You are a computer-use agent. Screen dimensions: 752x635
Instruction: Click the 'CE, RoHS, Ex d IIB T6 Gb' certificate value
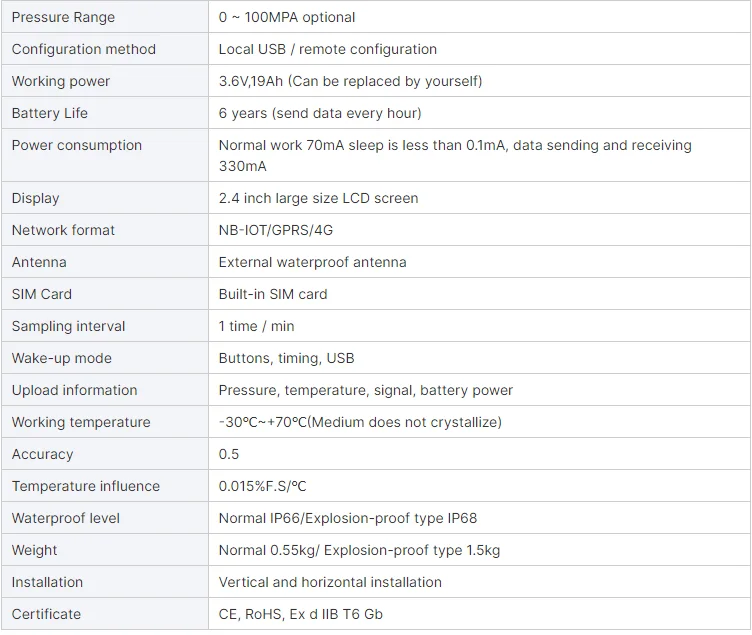coord(301,614)
